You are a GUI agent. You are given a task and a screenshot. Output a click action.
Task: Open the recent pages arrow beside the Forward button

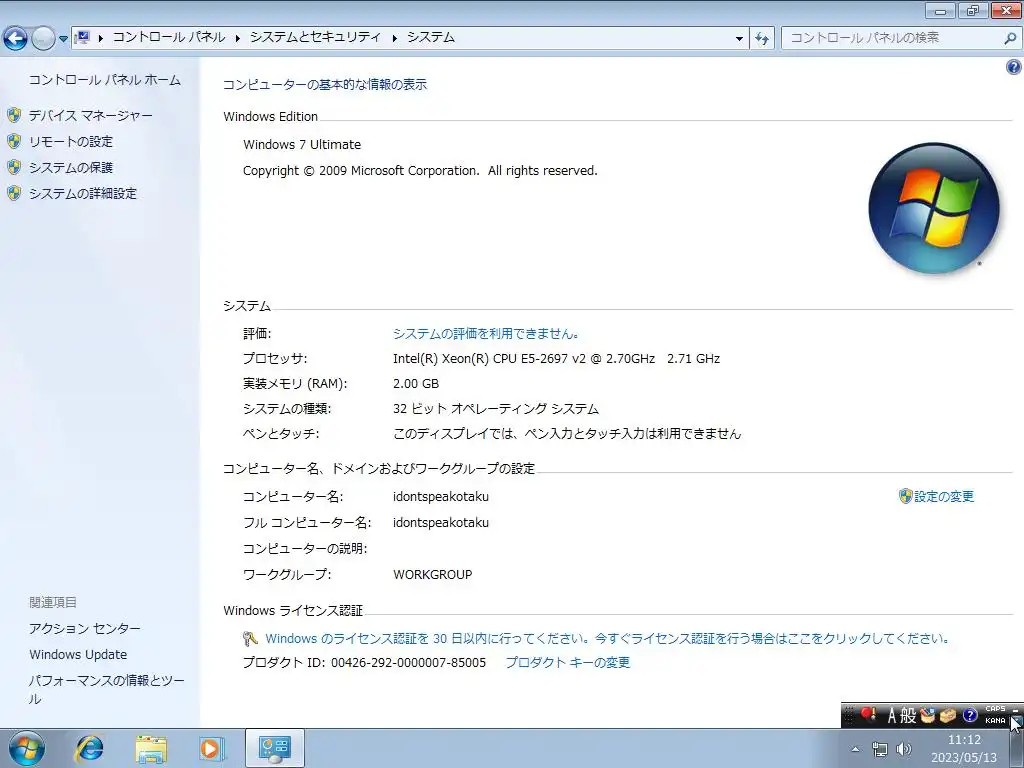tap(63, 39)
